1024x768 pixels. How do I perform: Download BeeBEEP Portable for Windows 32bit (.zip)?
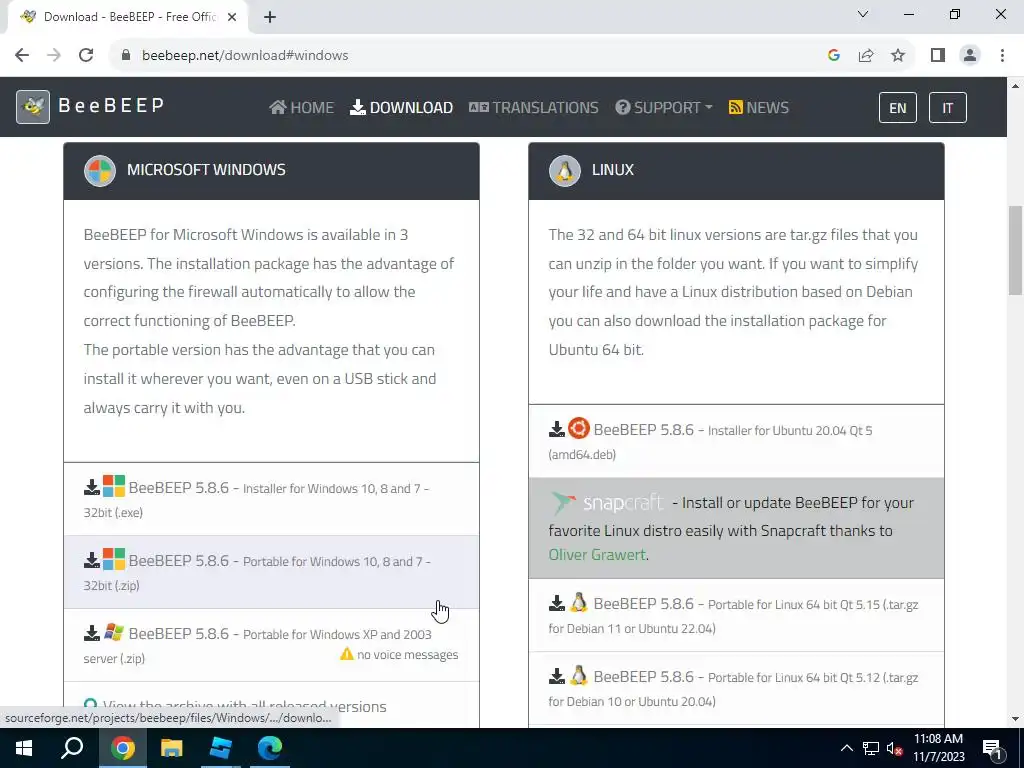tap(271, 573)
